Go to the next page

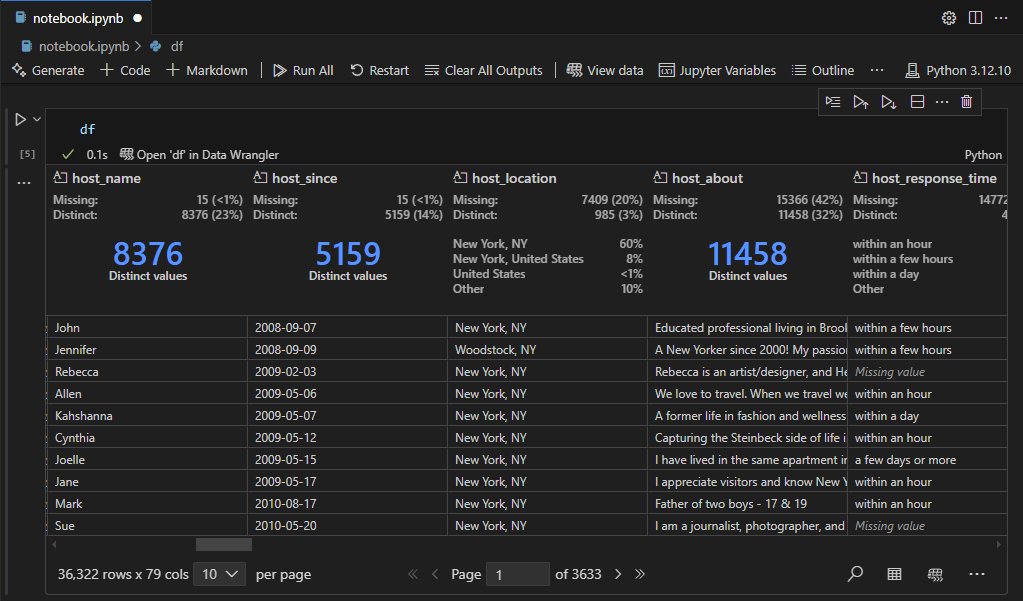(618, 574)
